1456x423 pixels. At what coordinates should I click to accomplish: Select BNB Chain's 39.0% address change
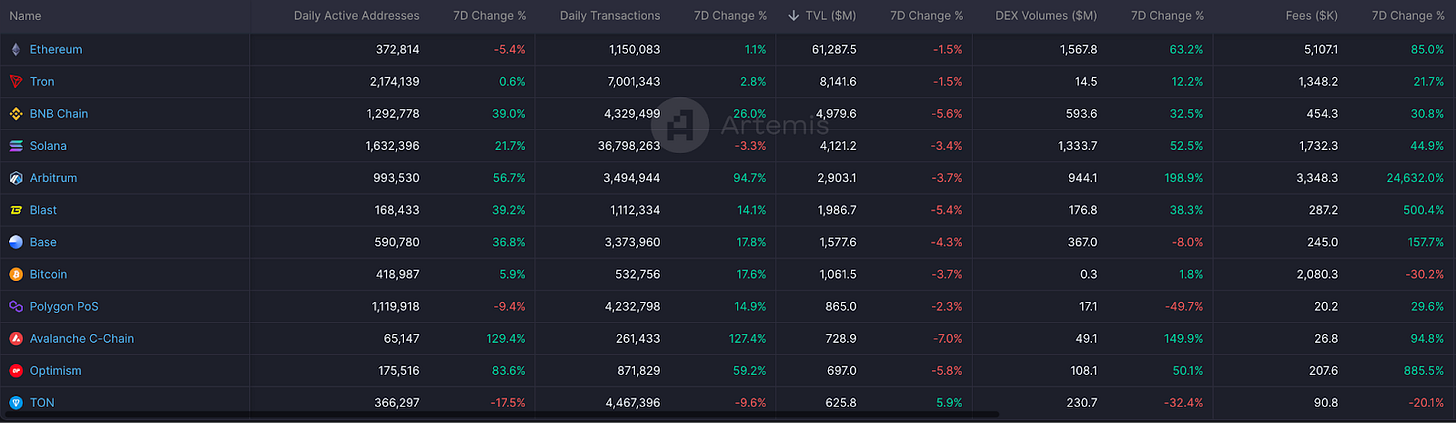click(510, 113)
